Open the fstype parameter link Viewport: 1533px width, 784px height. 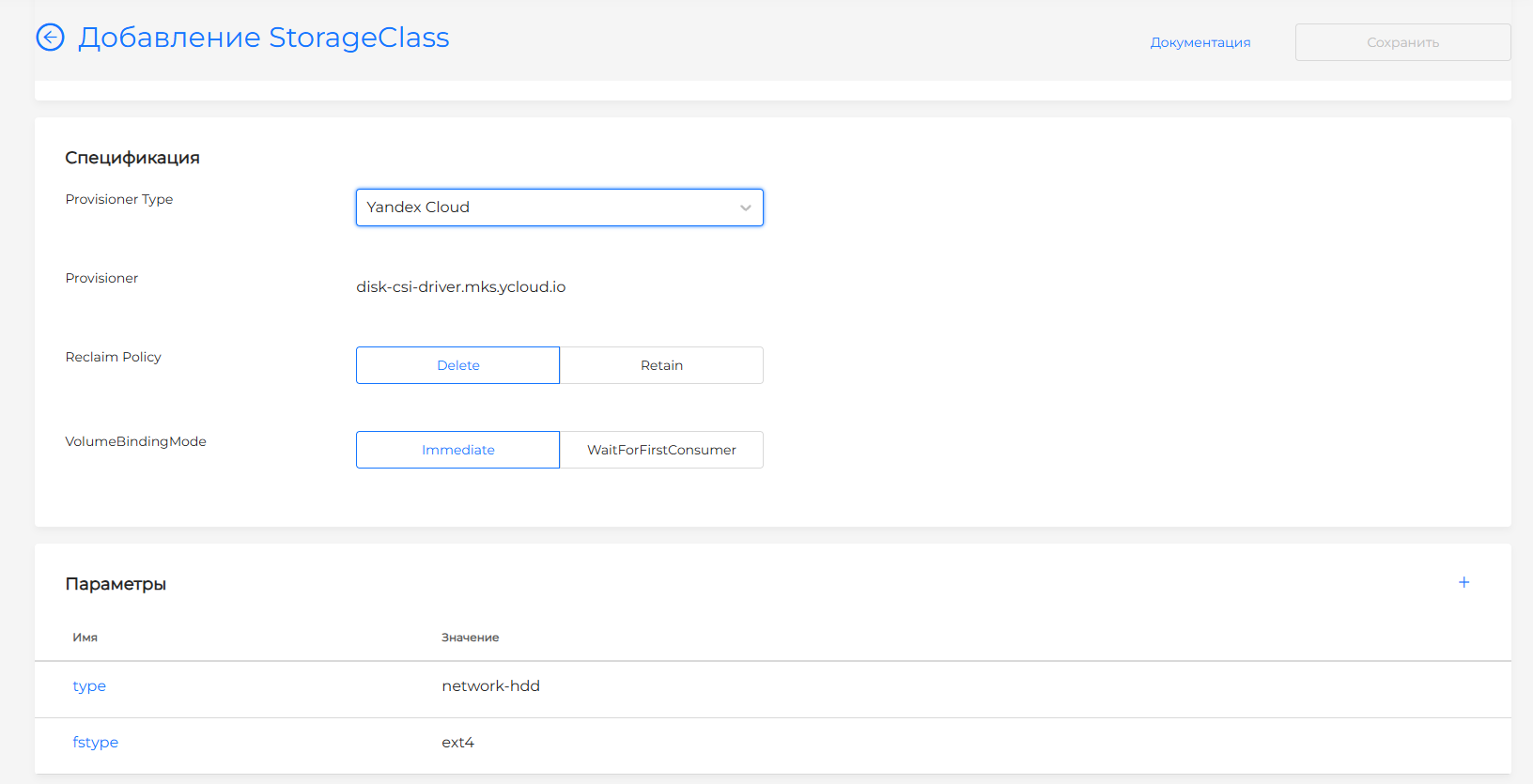tap(96, 743)
